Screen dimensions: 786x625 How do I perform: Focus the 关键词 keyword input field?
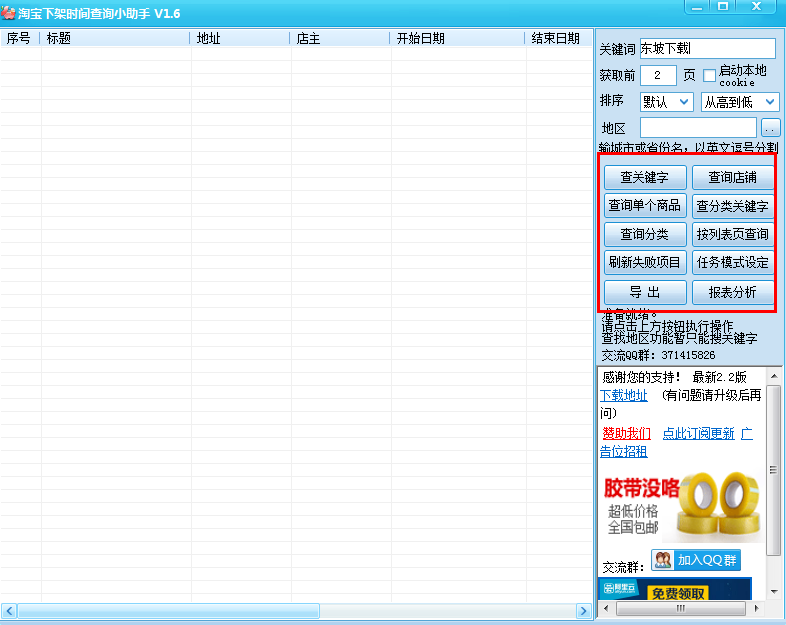(x=707, y=49)
